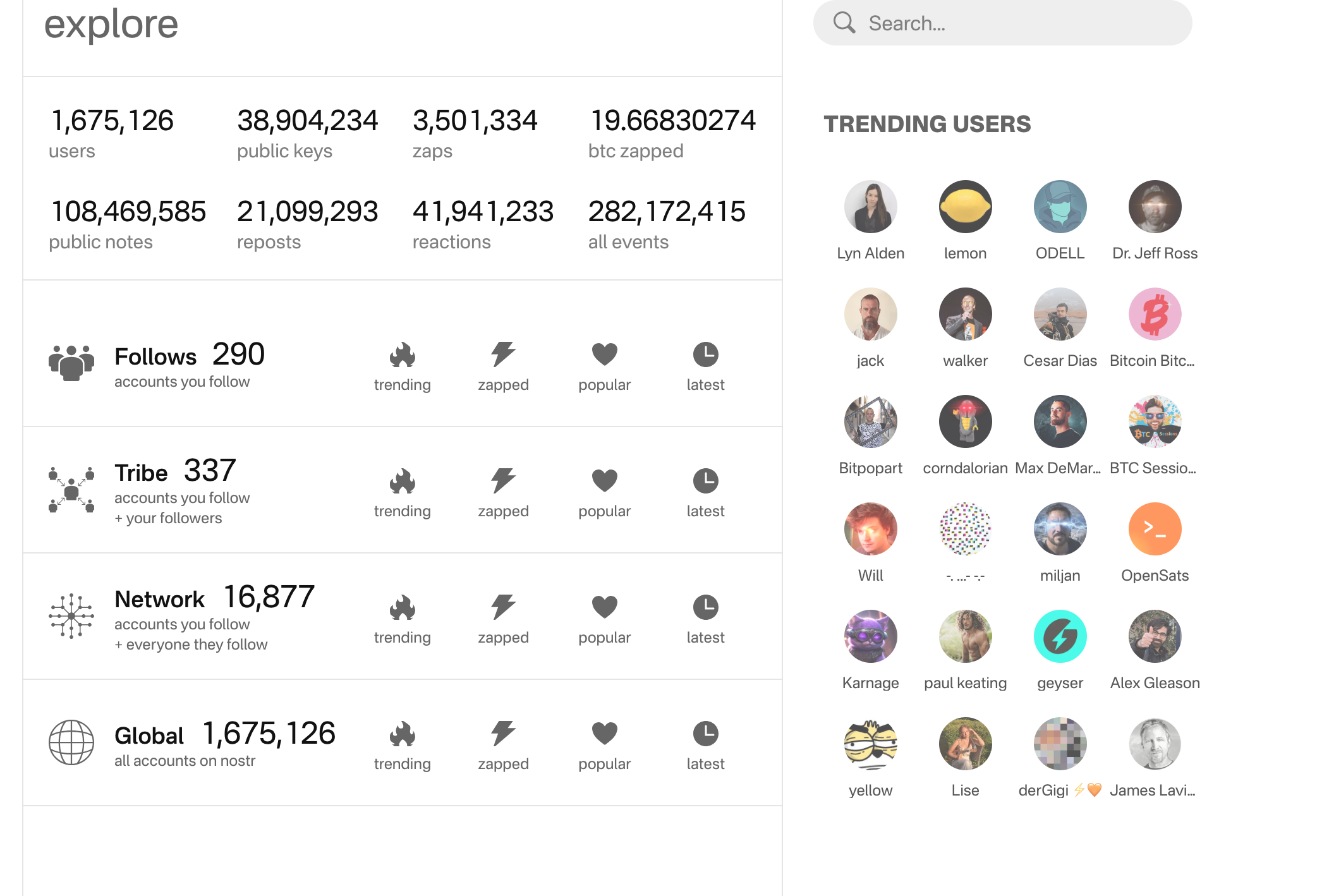Select popular heart icon for Network
The image size is (1341, 896).
tap(604, 607)
